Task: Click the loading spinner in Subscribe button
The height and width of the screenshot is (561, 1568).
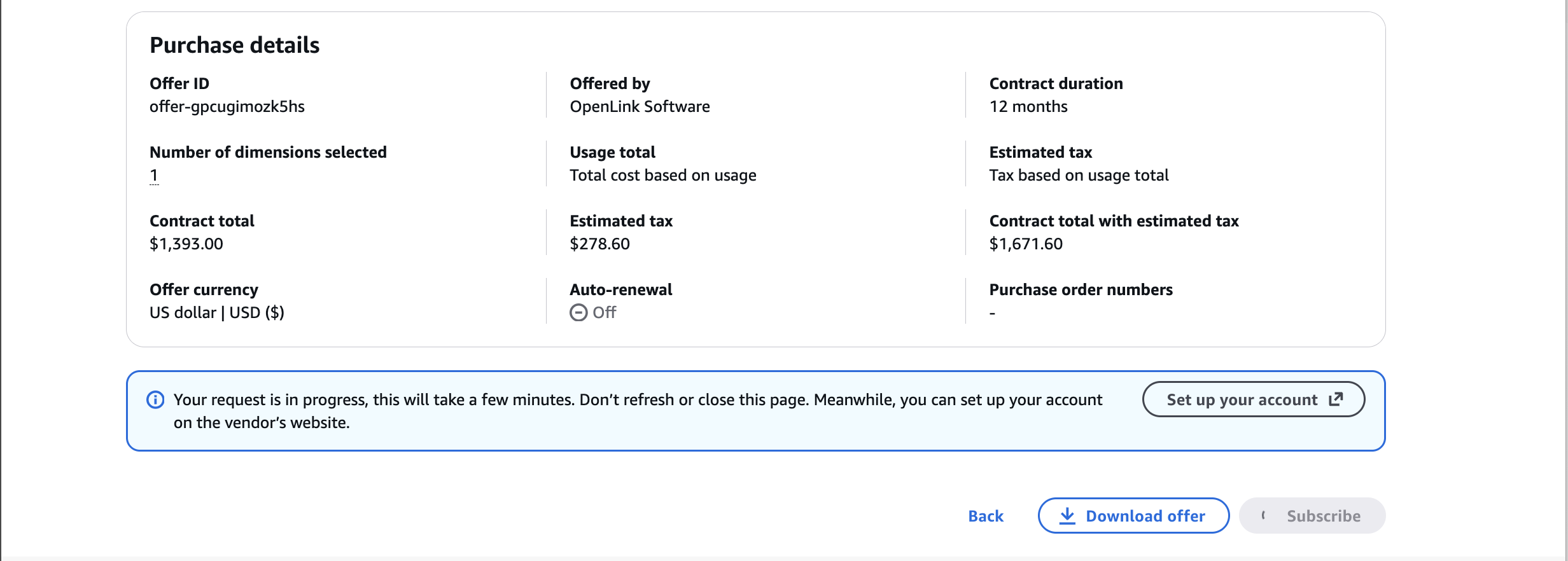Action: coord(1263,515)
